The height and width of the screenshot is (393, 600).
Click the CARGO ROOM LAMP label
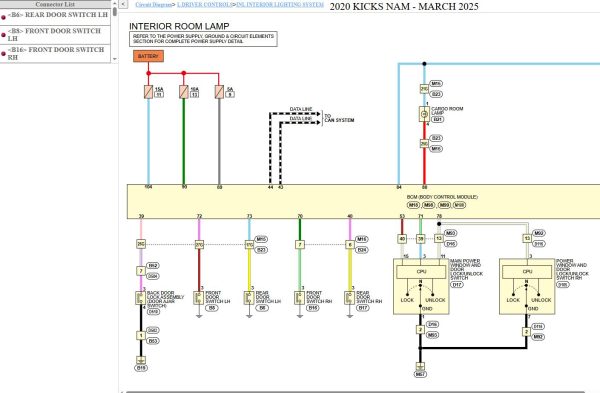point(447,111)
